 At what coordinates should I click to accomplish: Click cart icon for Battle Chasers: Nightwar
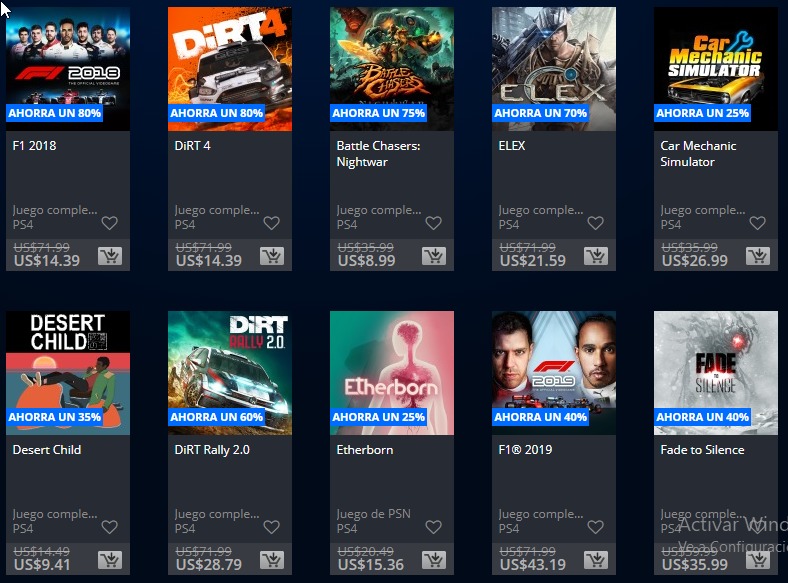coord(434,256)
